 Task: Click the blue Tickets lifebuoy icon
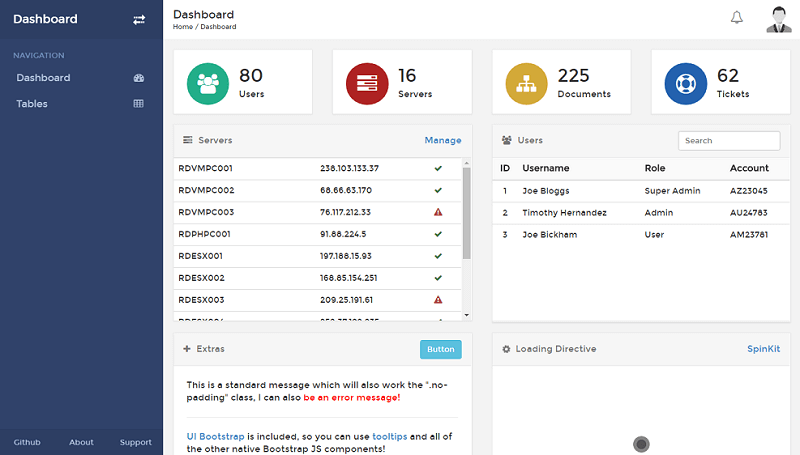click(x=686, y=84)
